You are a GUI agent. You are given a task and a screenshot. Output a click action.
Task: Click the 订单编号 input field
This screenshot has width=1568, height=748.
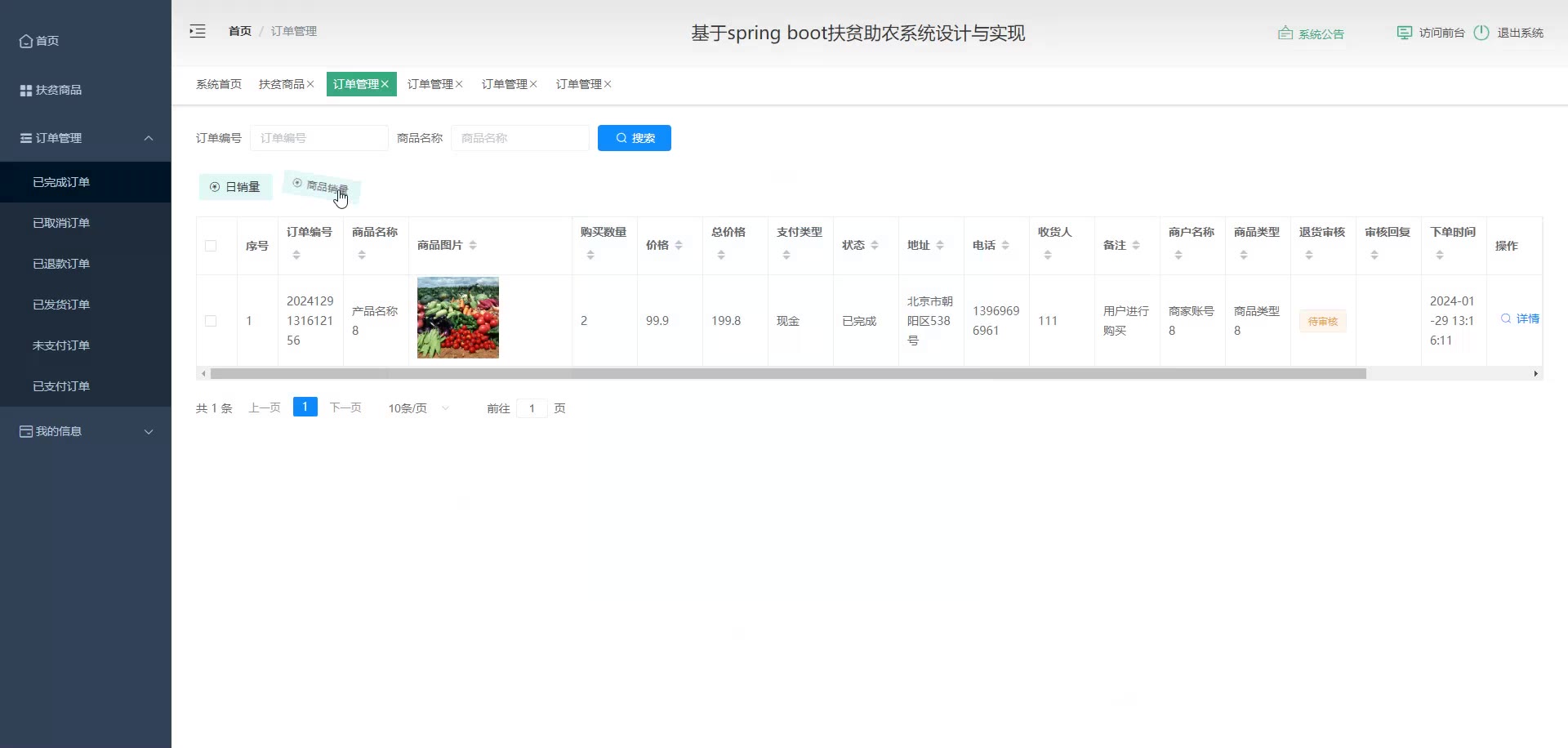[319, 138]
